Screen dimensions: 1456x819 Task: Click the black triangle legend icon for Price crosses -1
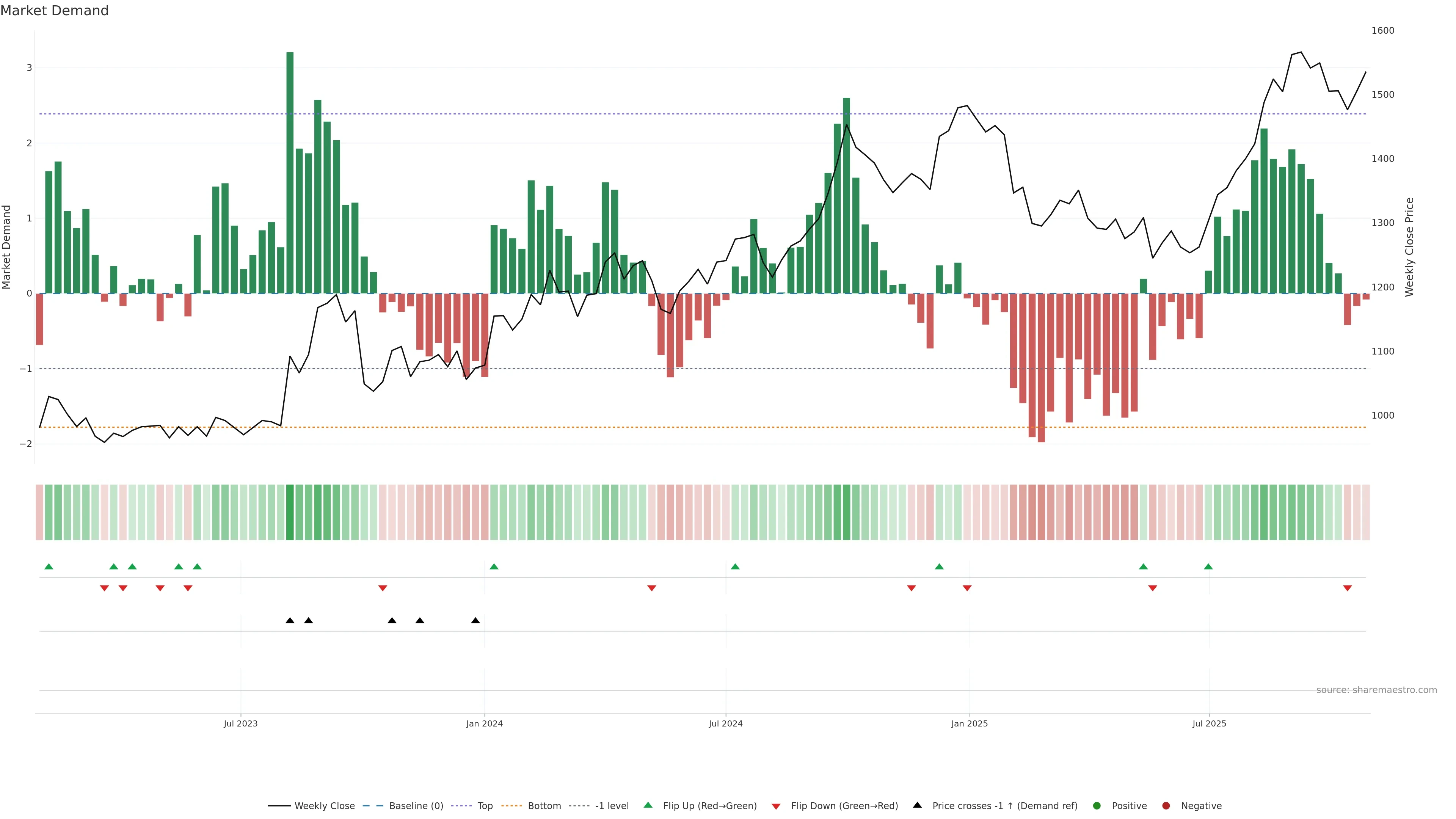(917, 805)
